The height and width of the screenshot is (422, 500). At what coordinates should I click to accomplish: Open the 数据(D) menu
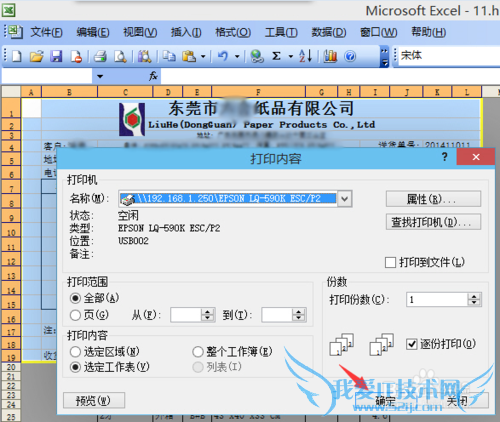point(329,32)
